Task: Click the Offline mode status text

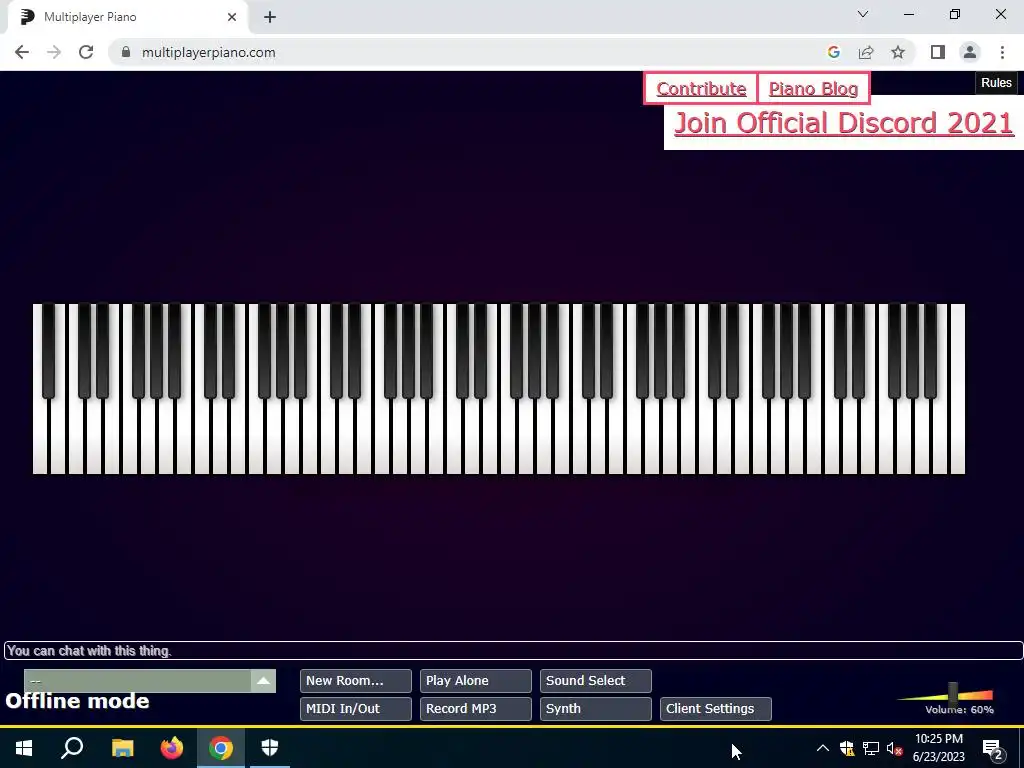Action: coord(77,701)
